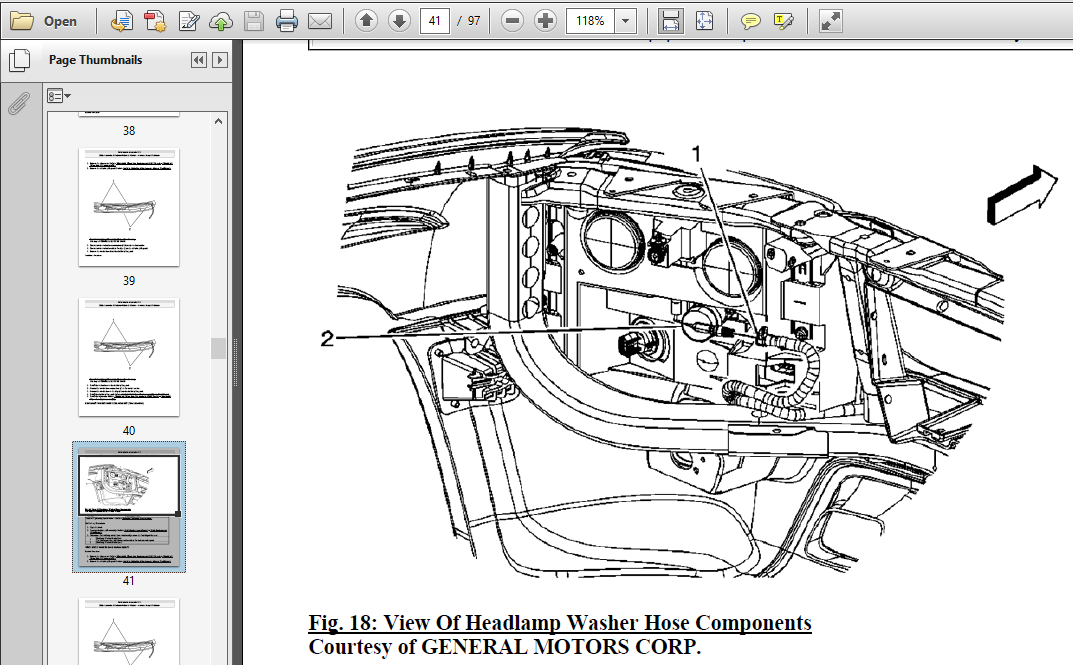1073x665 pixels.
Task: Click the Page Thumbnails panel icon
Action: click(x=20, y=60)
